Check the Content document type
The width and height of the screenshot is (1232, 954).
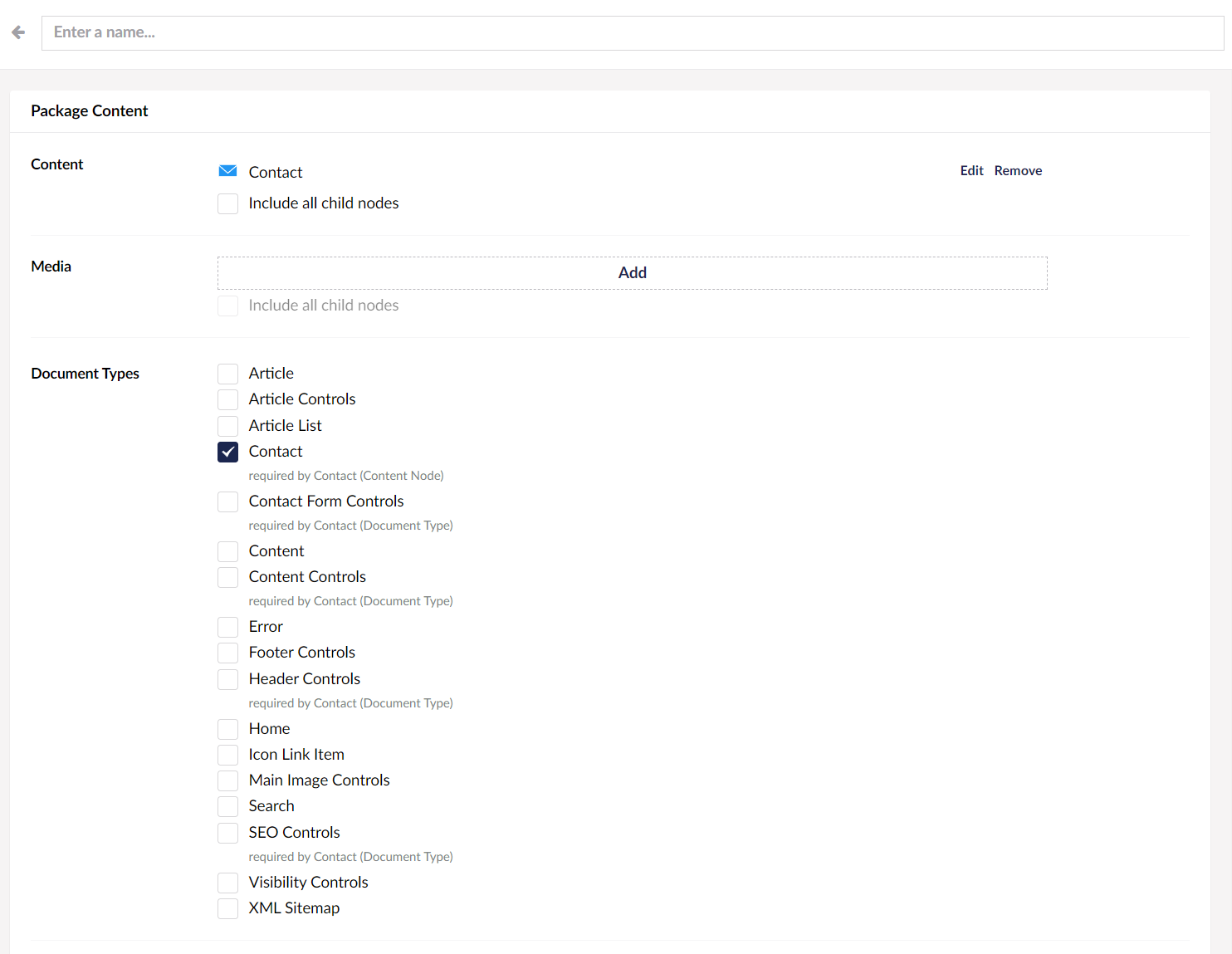click(x=227, y=551)
